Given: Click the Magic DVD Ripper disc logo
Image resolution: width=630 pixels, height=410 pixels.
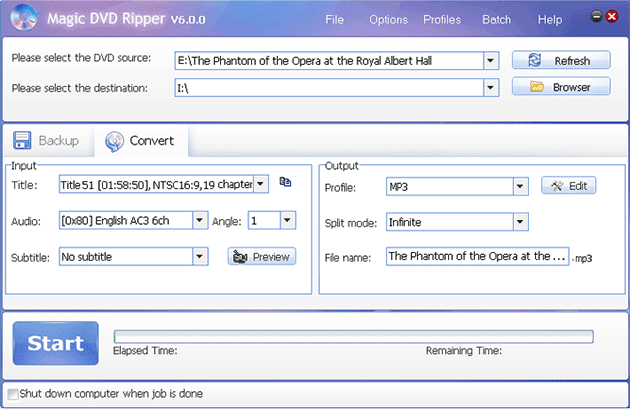Looking at the screenshot, I should point(24,18).
